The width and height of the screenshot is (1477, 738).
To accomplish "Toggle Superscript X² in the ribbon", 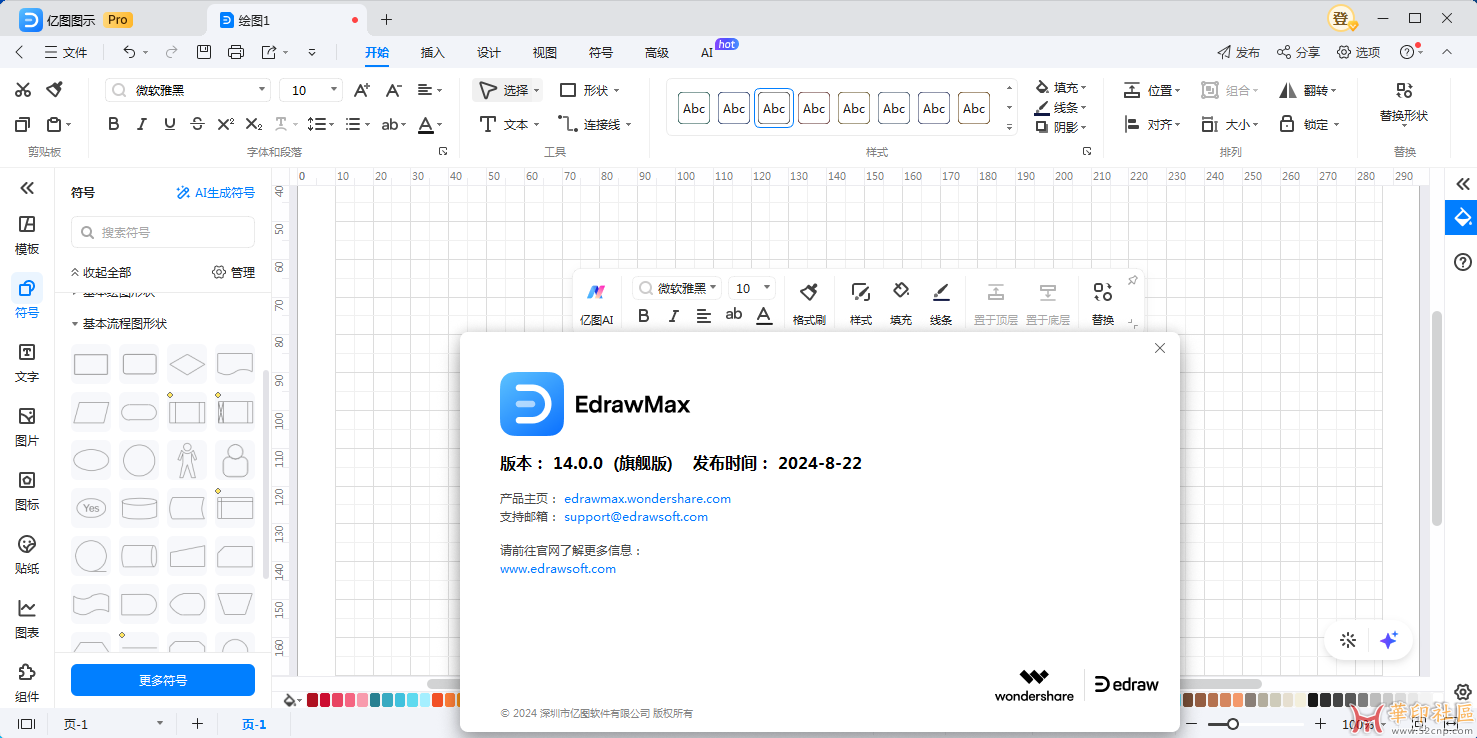I will 226,124.
